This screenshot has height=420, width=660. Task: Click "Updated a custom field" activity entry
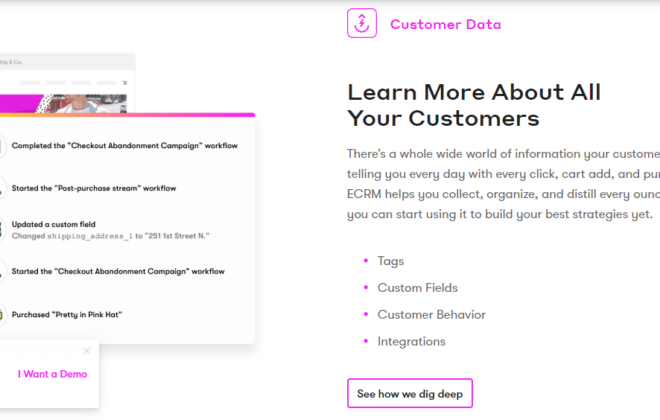tap(53, 224)
